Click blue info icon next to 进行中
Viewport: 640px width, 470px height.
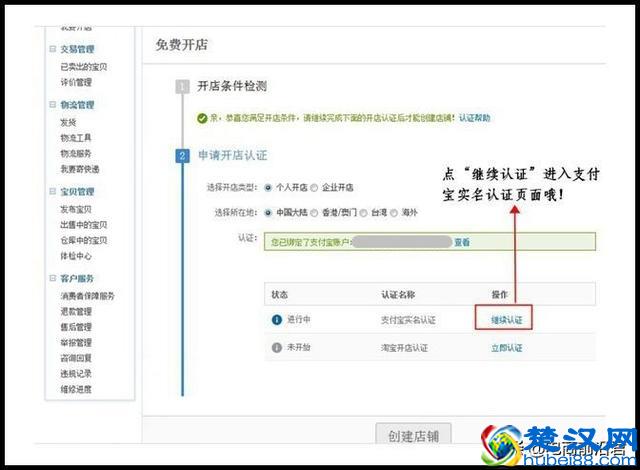[277, 319]
